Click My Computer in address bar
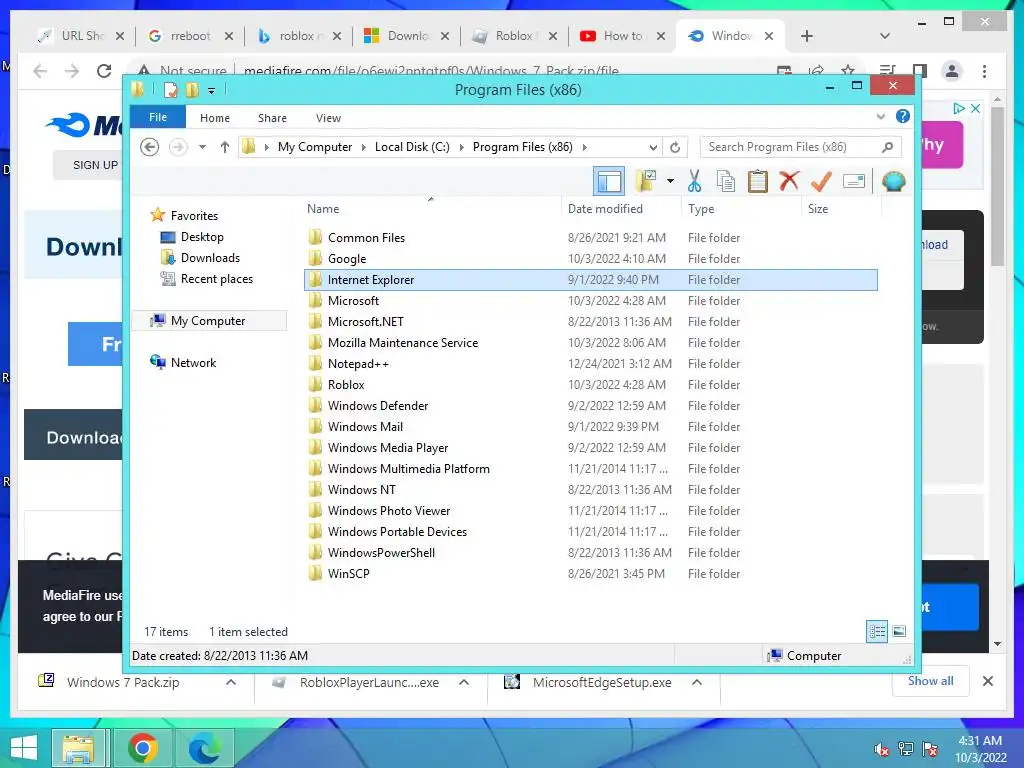Image resolution: width=1024 pixels, height=768 pixels. (x=315, y=147)
